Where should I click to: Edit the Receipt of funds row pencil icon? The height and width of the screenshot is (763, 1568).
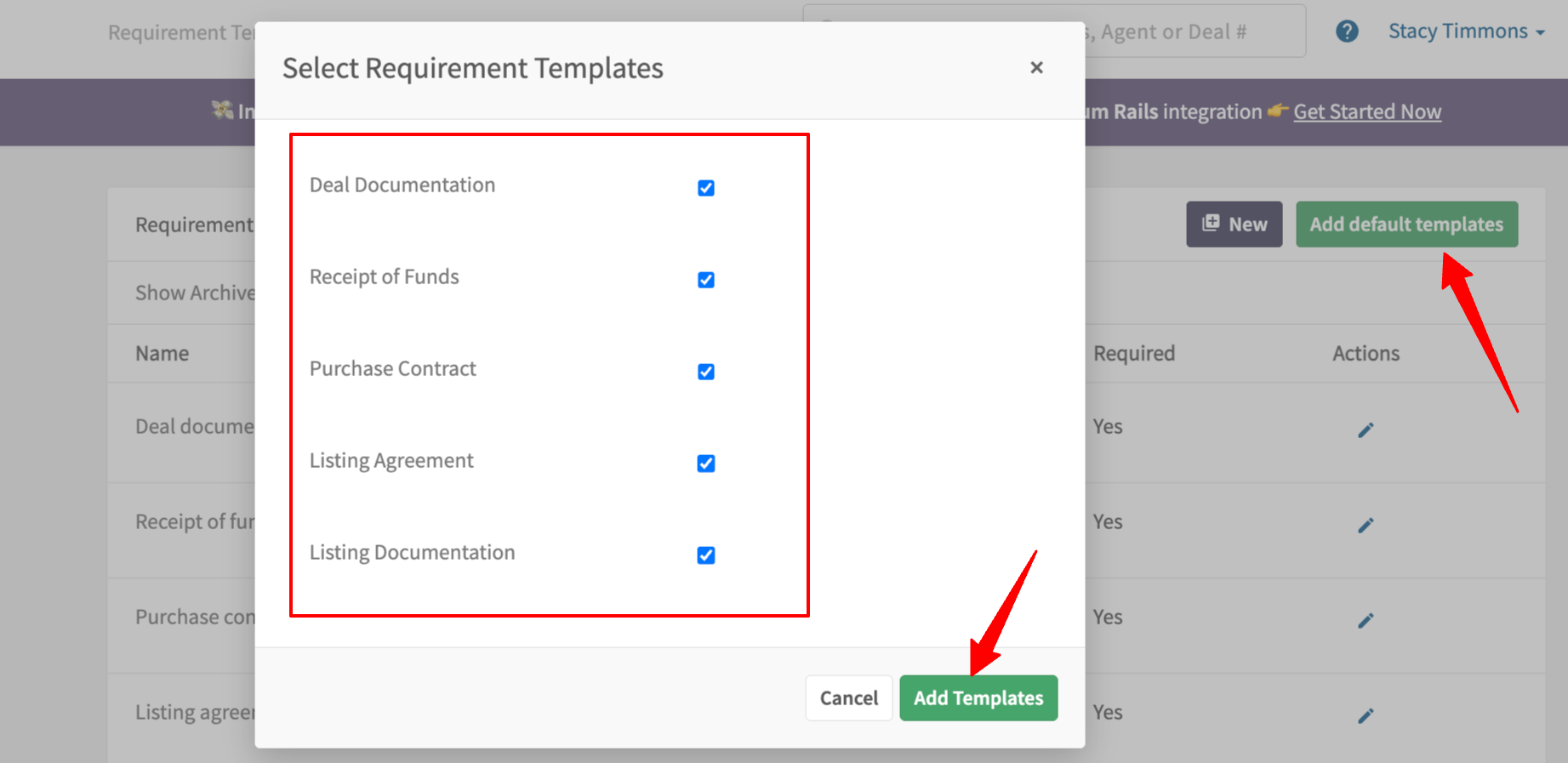[1366, 526]
